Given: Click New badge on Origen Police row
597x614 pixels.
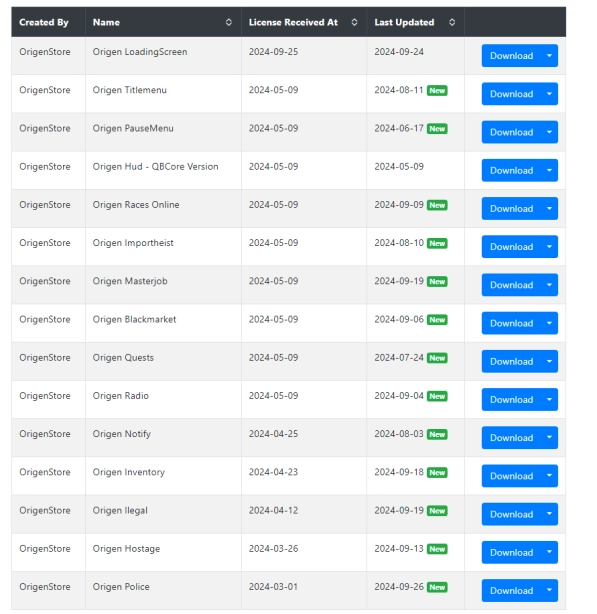Looking at the screenshot, I should click(x=437, y=587).
